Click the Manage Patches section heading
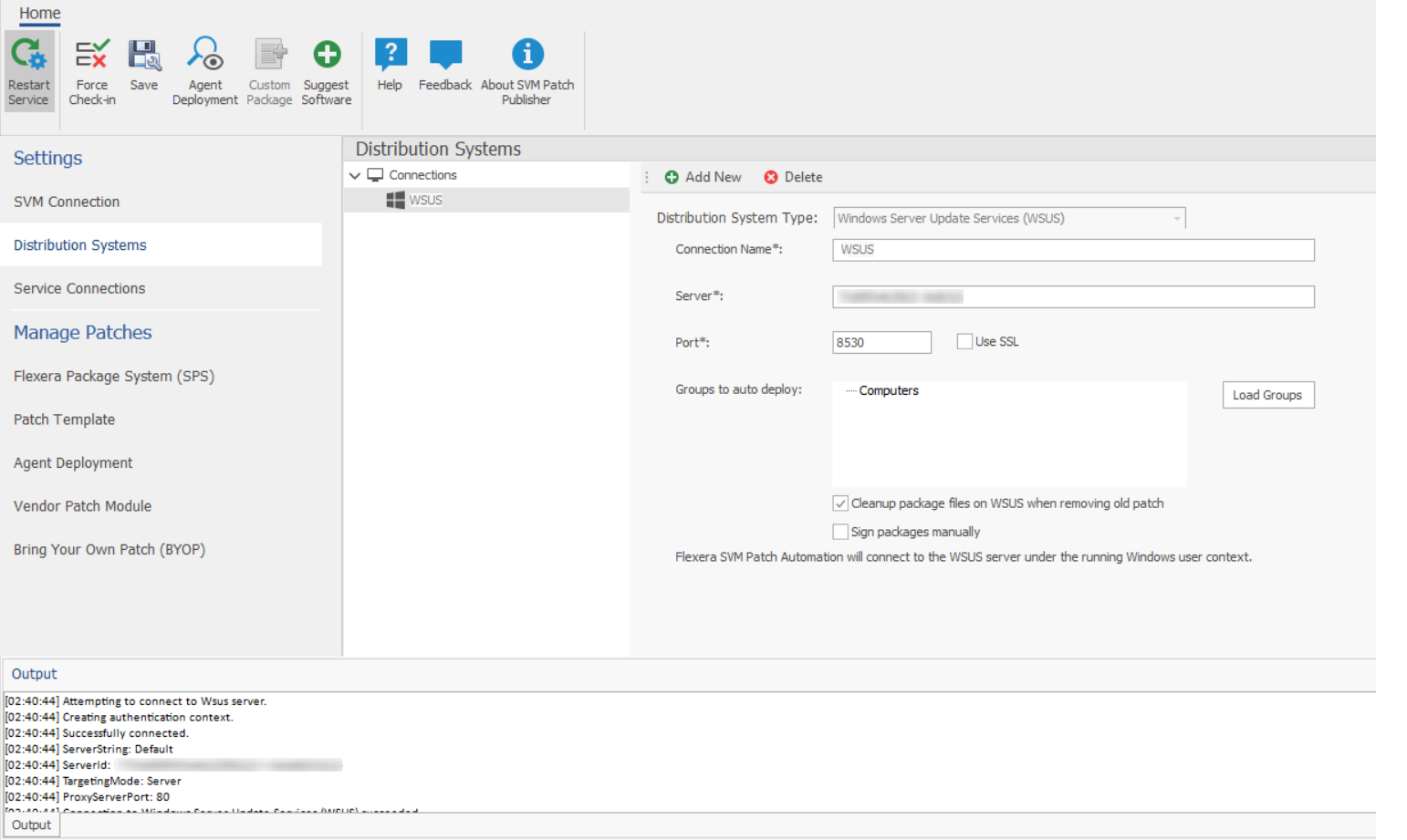 click(x=82, y=332)
